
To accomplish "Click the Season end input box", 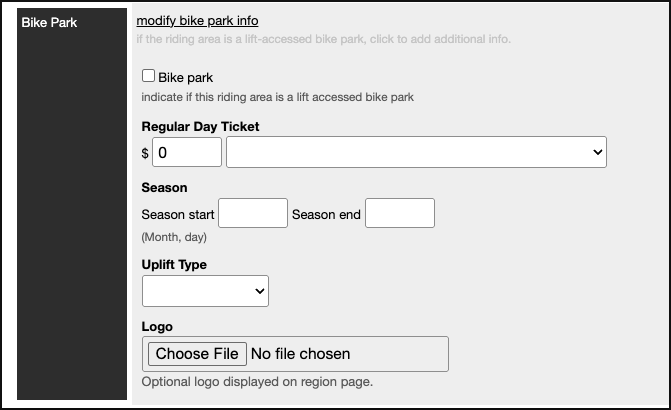I will tap(400, 213).
